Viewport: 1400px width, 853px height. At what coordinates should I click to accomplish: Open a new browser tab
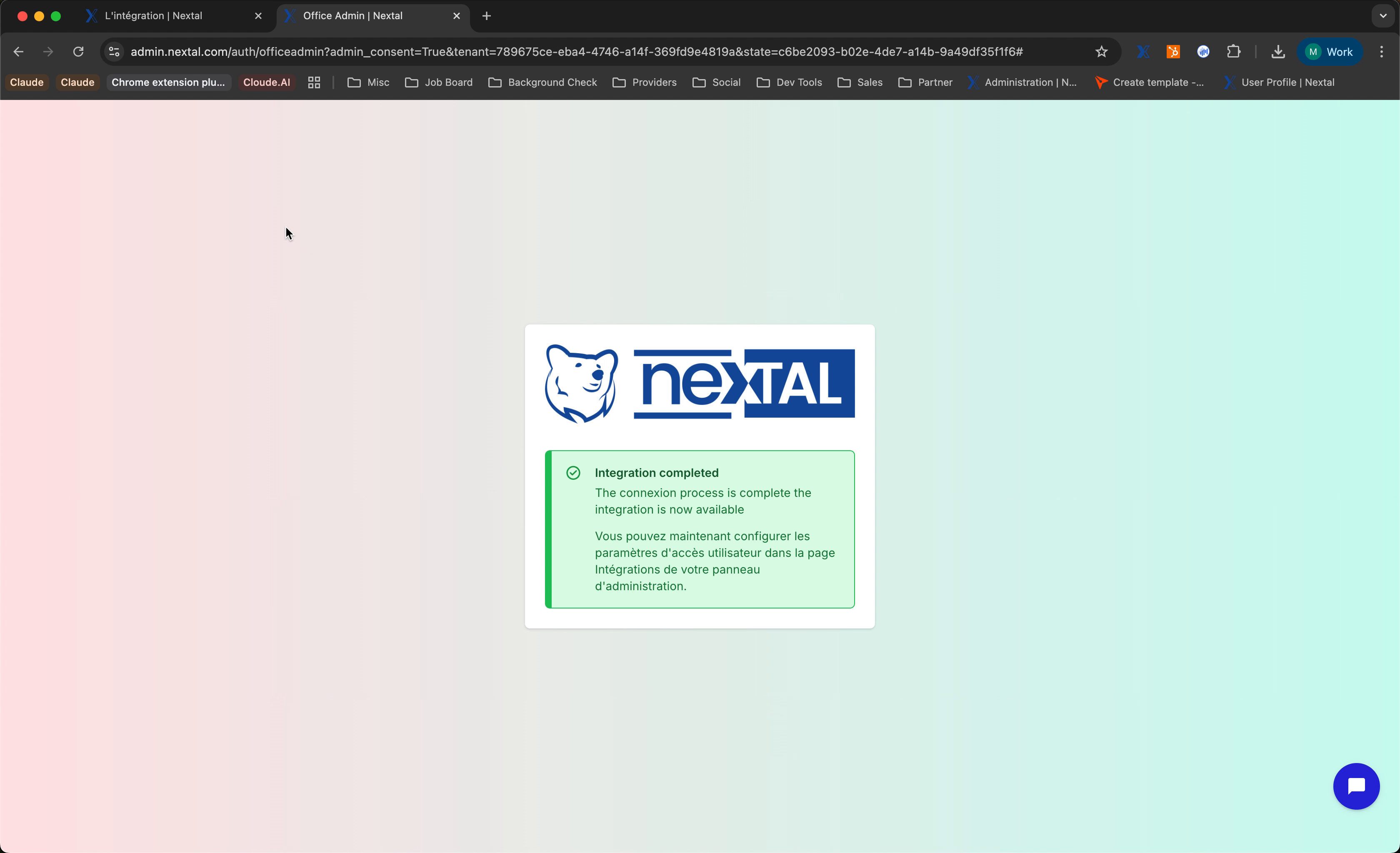tap(486, 16)
